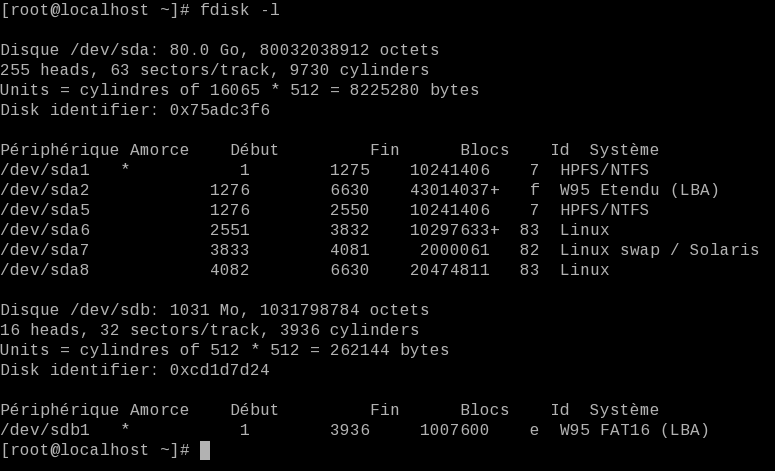
Task: Click the block count 20474811
Action: 450,270
